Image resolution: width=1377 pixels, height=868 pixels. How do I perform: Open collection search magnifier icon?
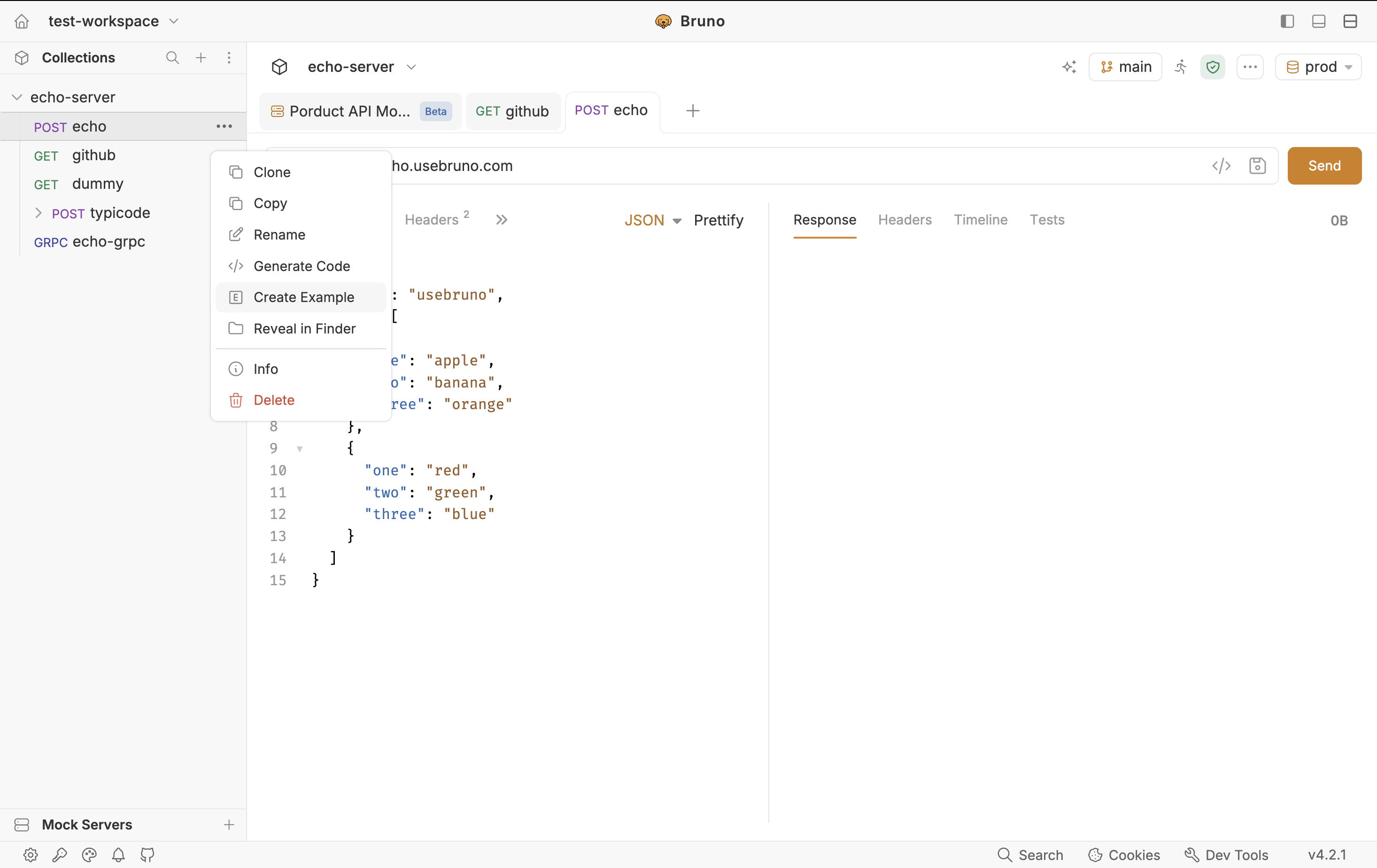click(172, 58)
